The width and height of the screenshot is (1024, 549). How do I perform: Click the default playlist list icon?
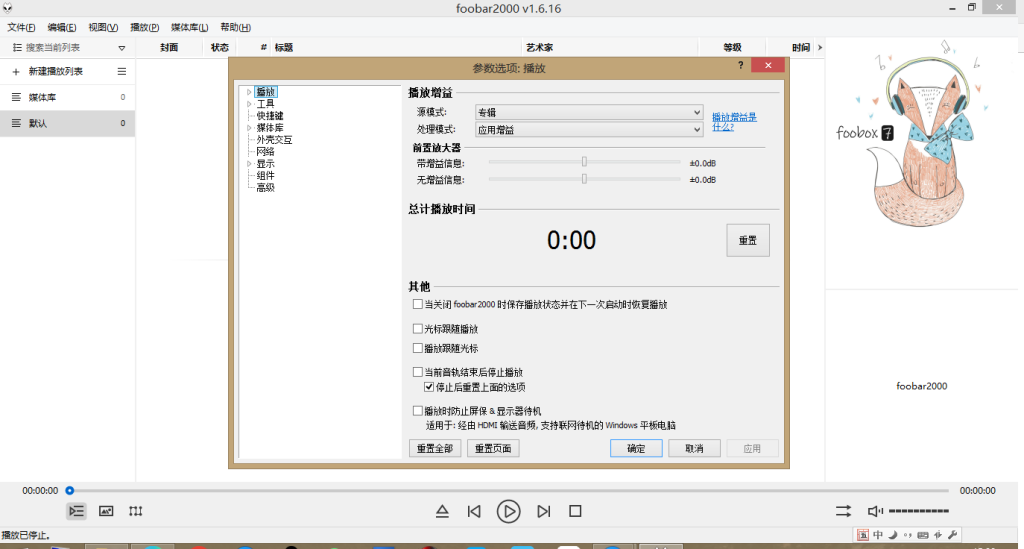point(16,123)
